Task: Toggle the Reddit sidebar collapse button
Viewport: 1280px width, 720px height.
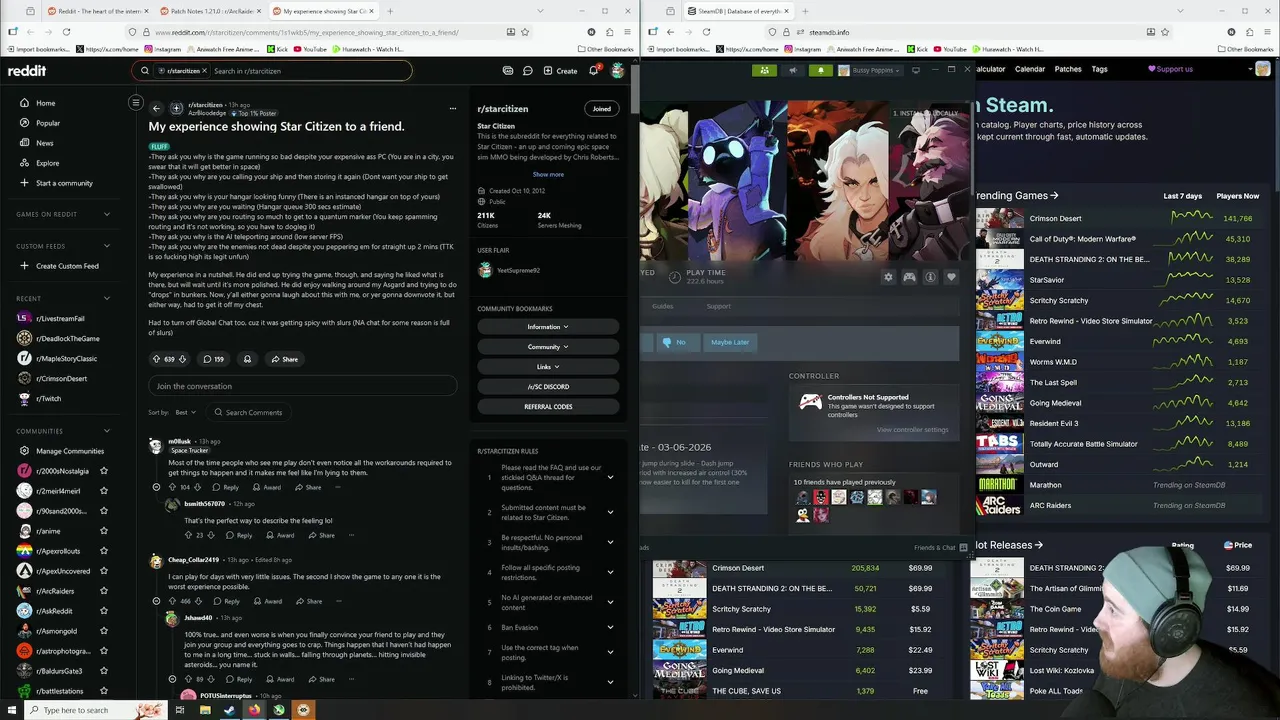Action: click(136, 102)
